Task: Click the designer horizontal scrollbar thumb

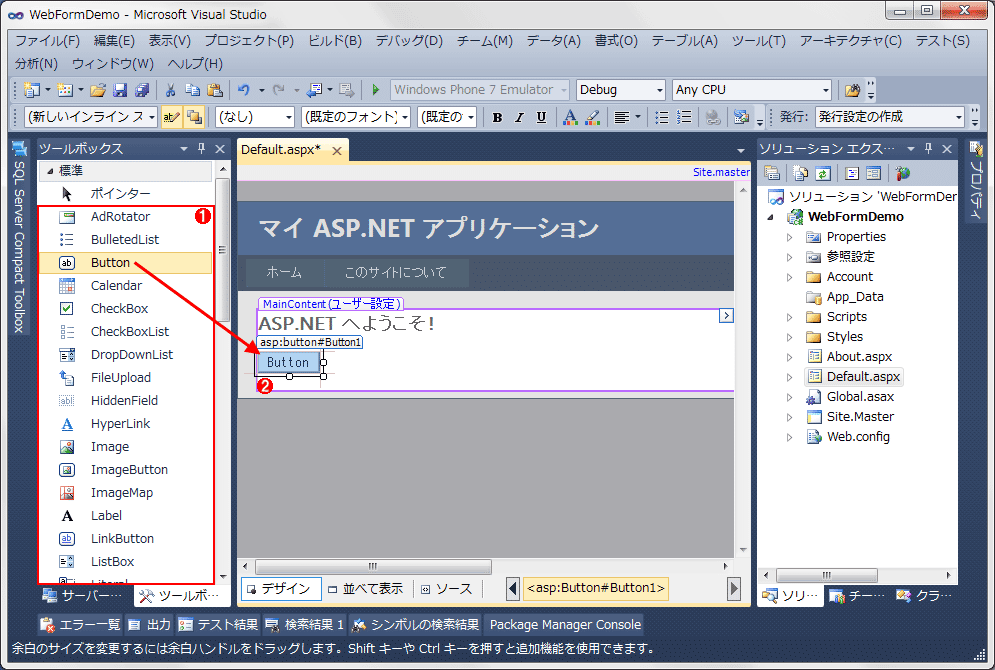Action: (x=373, y=566)
